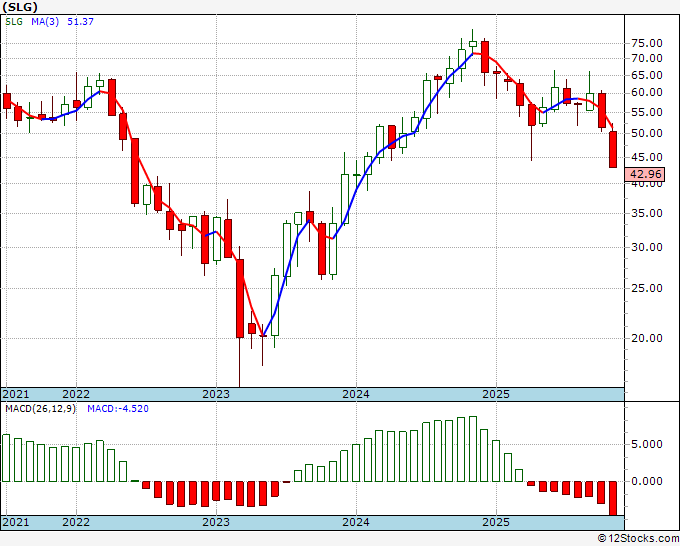Click the 65.00 price axis label

(x=647, y=75)
